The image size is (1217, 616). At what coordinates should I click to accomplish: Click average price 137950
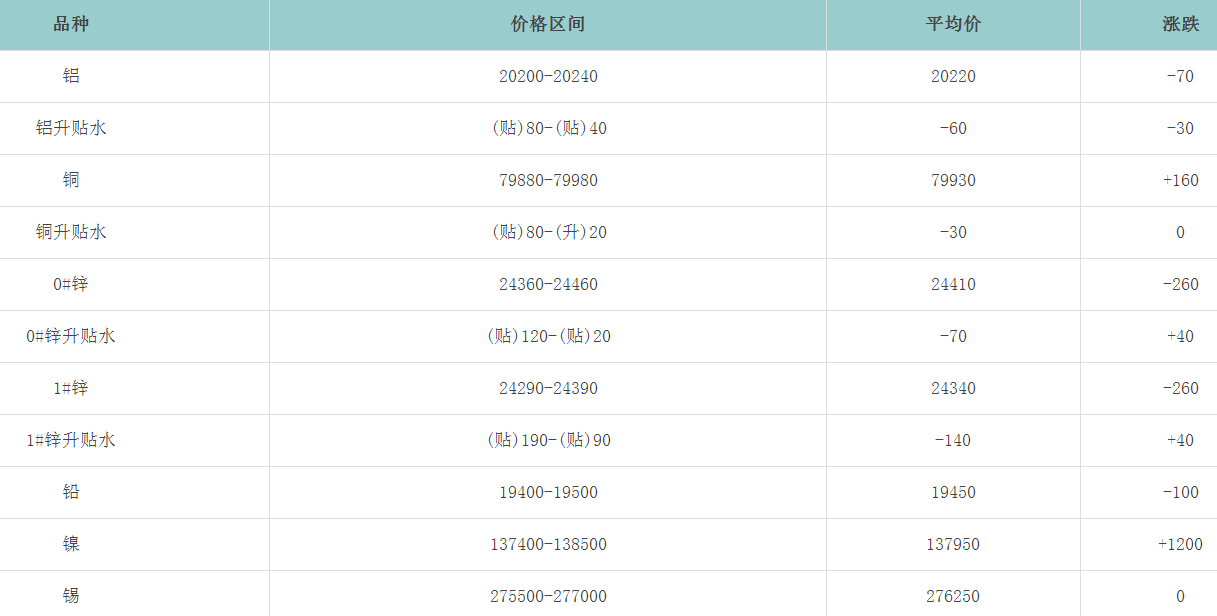click(x=953, y=544)
